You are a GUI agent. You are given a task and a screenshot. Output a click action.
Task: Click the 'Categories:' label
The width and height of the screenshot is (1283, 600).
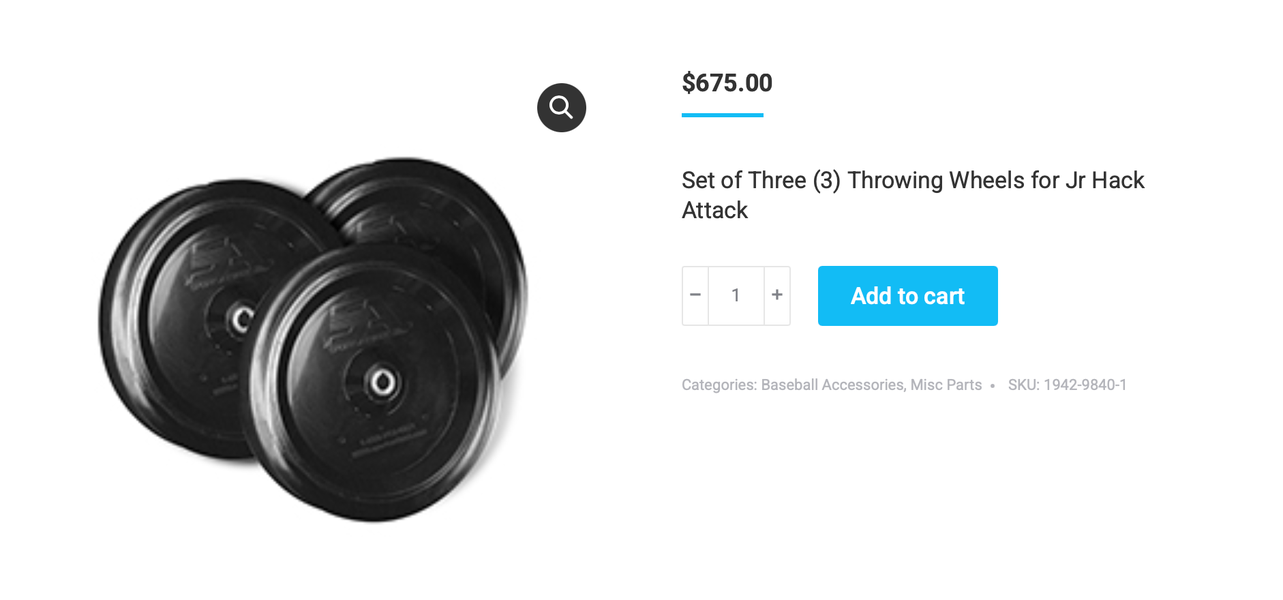(x=719, y=385)
